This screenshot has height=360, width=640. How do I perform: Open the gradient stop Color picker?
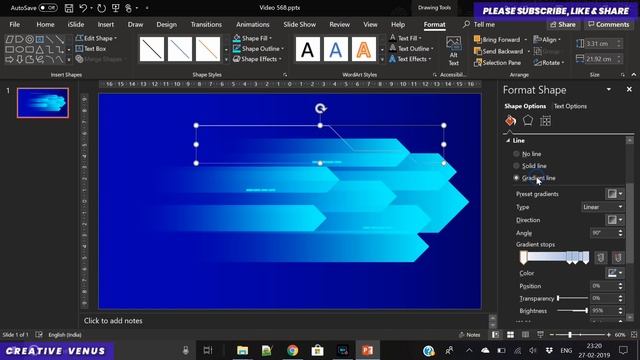pos(614,273)
